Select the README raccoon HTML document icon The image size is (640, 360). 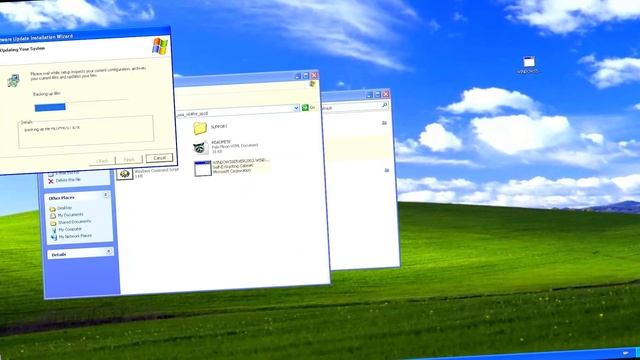[200, 147]
